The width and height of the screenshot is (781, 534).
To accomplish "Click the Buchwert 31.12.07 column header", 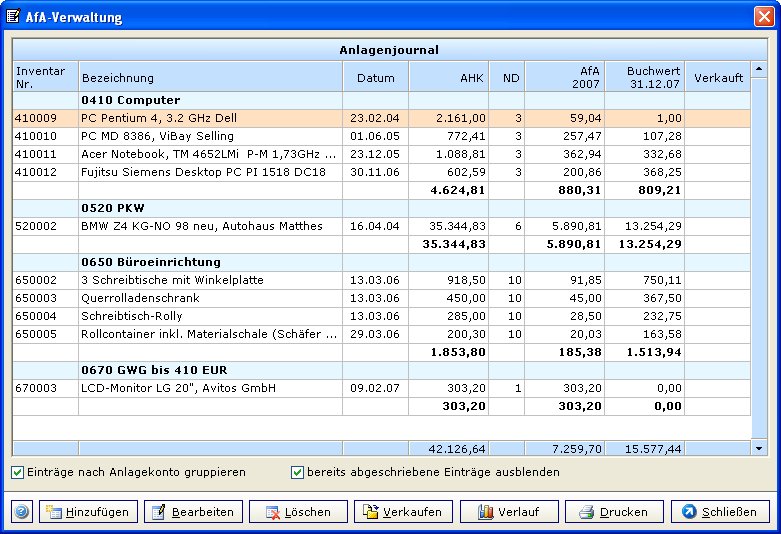I will (x=644, y=78).
